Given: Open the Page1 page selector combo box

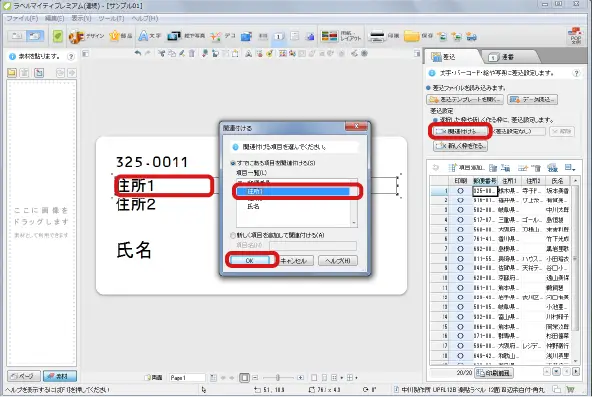Looking at the screenshot, I should point(187,378).
